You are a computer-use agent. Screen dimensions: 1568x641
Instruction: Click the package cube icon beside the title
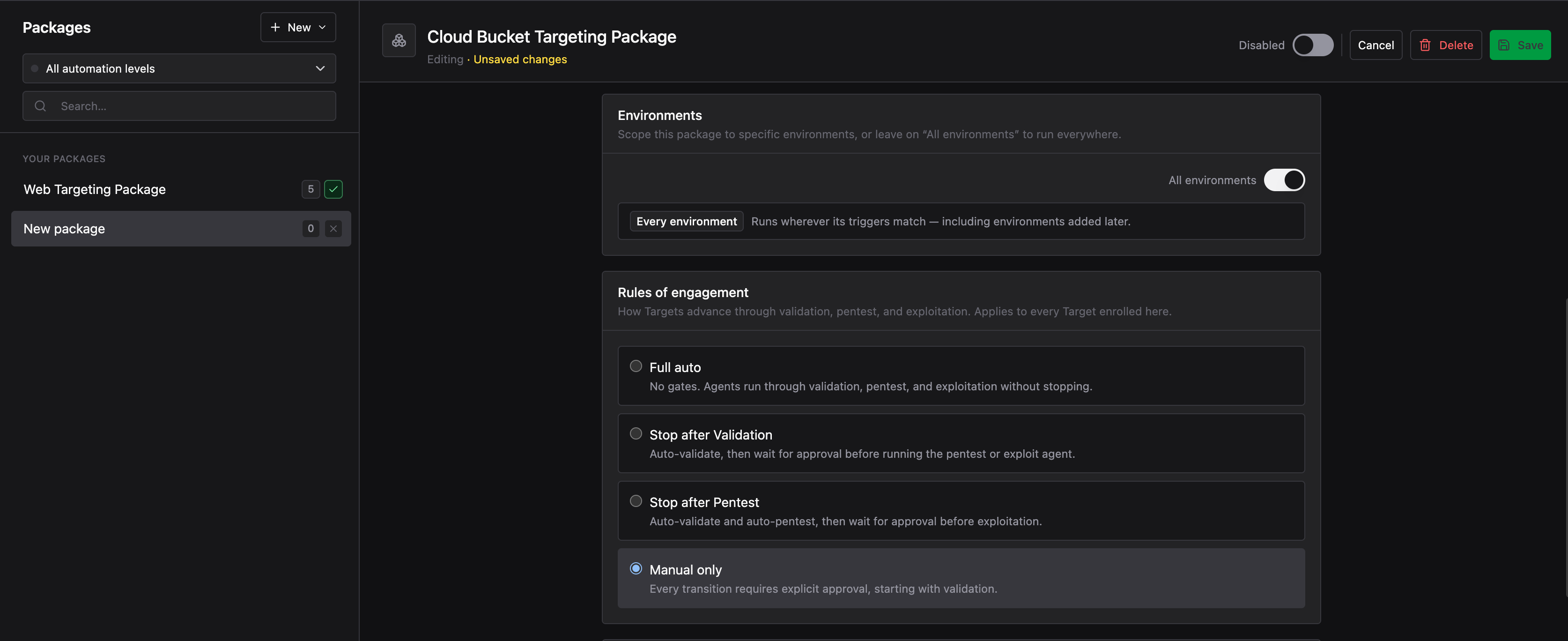click(399, 40)
